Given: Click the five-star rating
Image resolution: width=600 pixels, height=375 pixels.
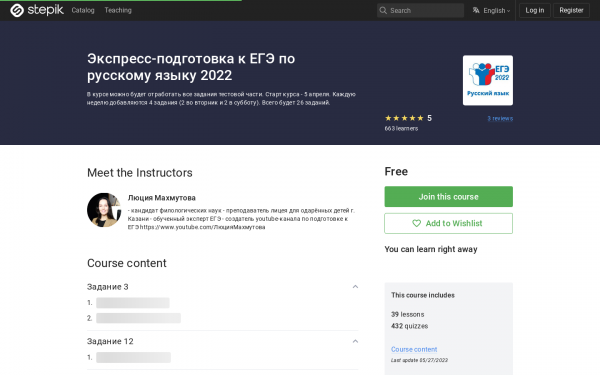Looking at the screenshot, I should pos(404,118).
